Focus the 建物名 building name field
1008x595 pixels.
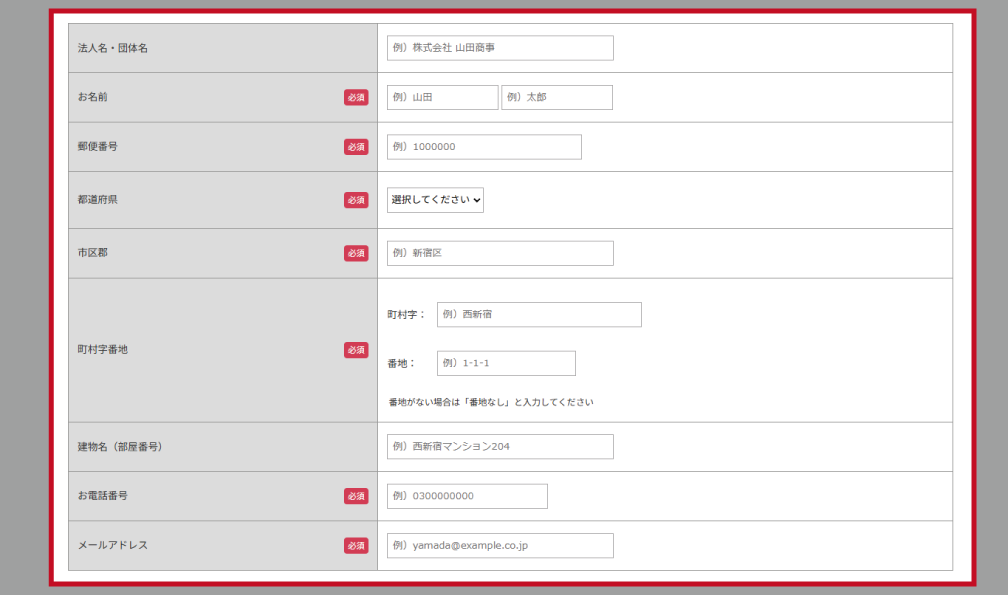(x=500, y=446)
